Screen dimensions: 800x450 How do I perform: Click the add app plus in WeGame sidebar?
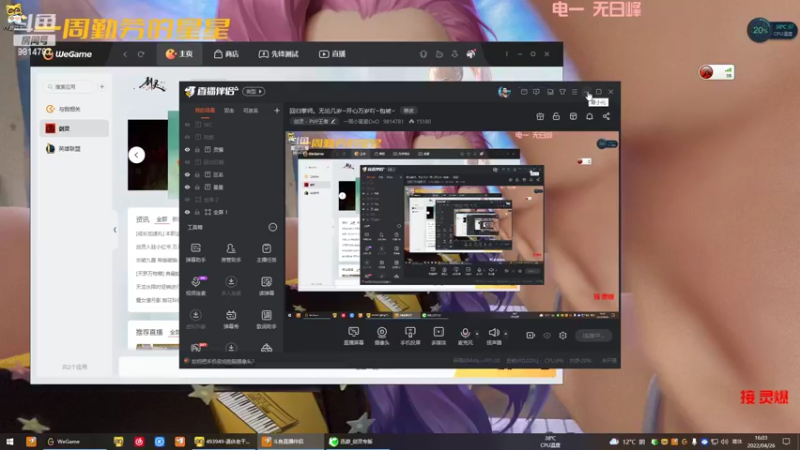click(102, 87)
